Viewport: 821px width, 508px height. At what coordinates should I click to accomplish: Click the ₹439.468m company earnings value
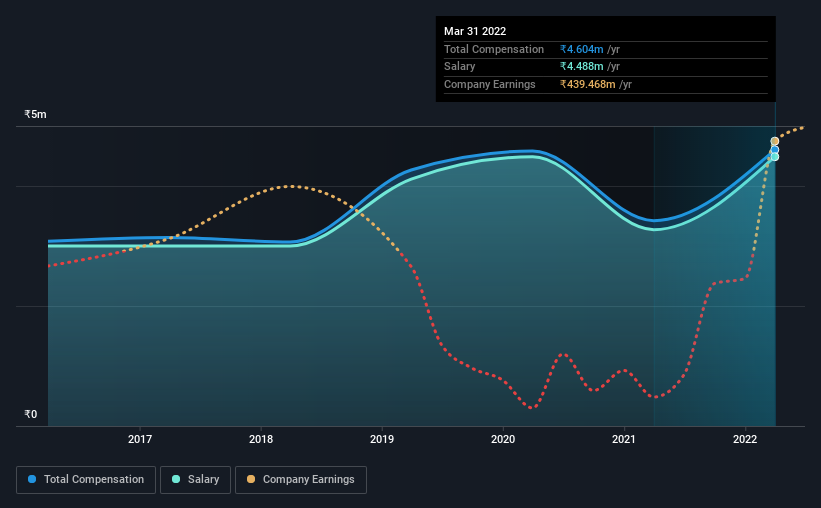tap(587, 84)
